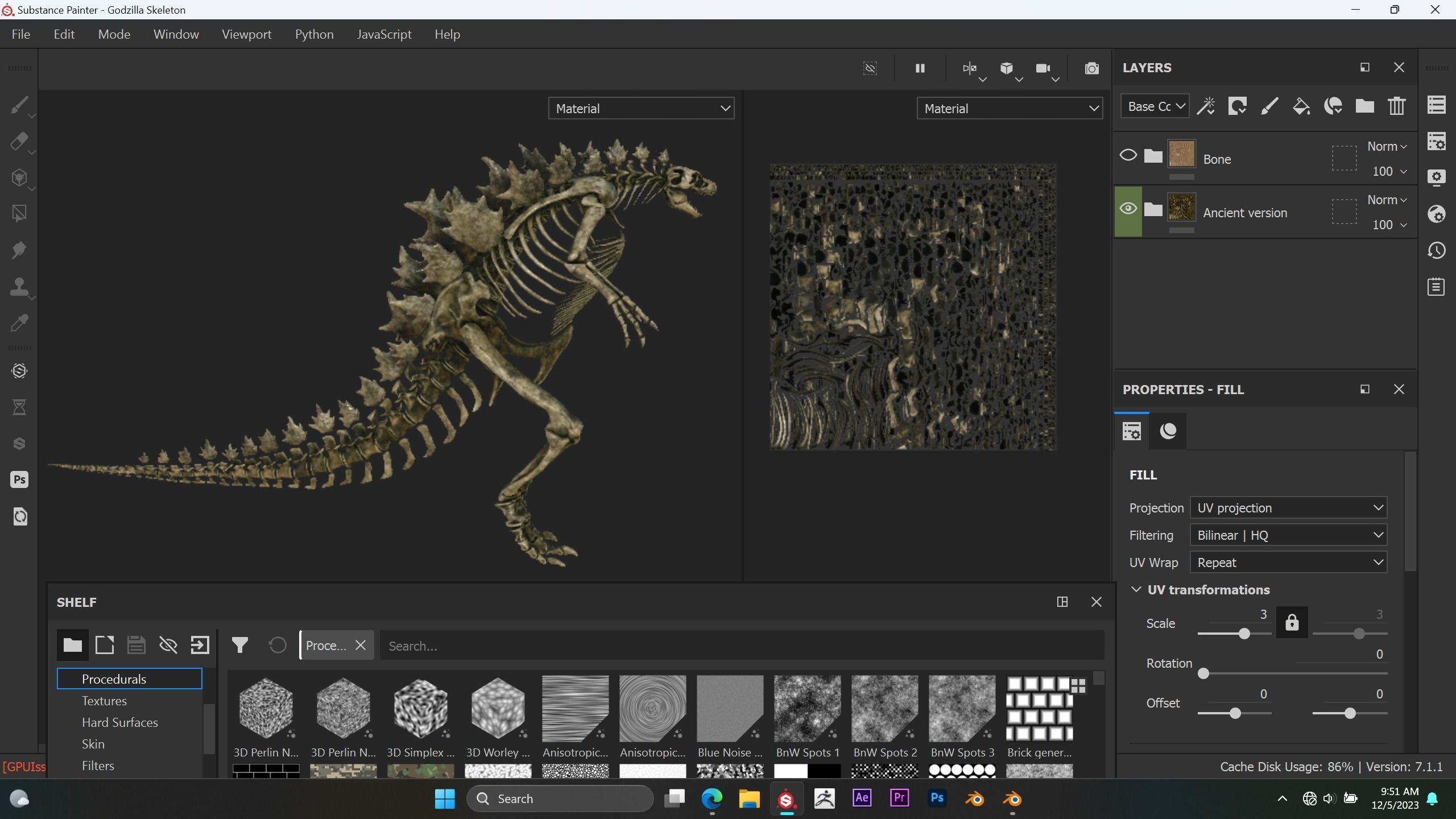Screen dimensions: 1456x819
Task: Open Ancient version layer opacity 100 dropdown
Action: 1389,225
